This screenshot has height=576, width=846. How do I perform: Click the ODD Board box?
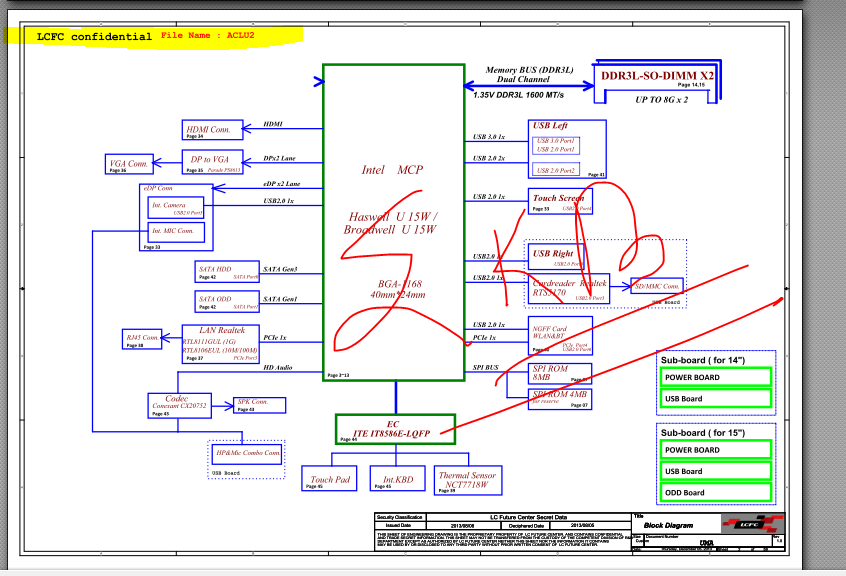click(715, 492)
